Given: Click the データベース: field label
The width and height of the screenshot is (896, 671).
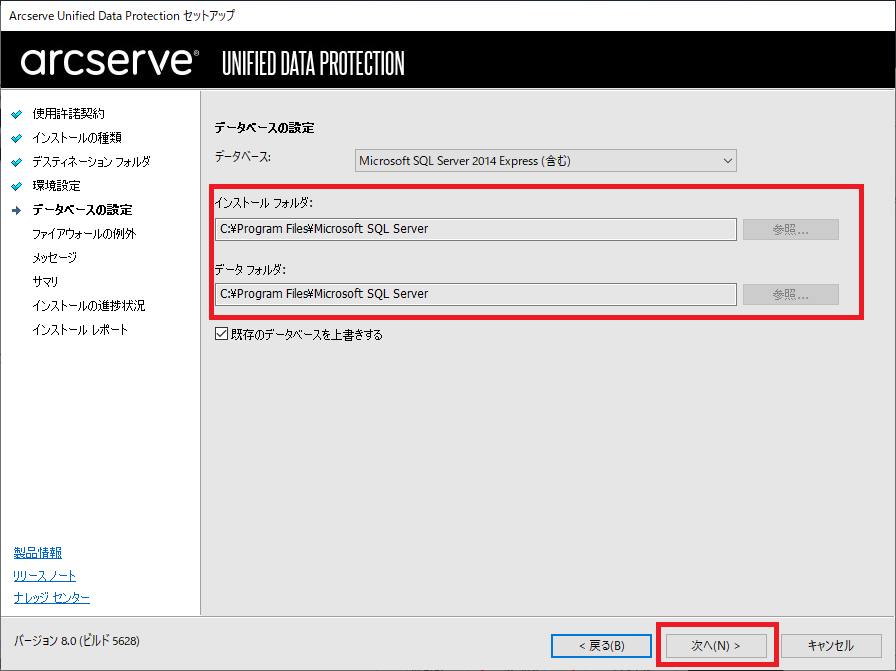Looking at the screenshot, I should [x=242, y=157].
